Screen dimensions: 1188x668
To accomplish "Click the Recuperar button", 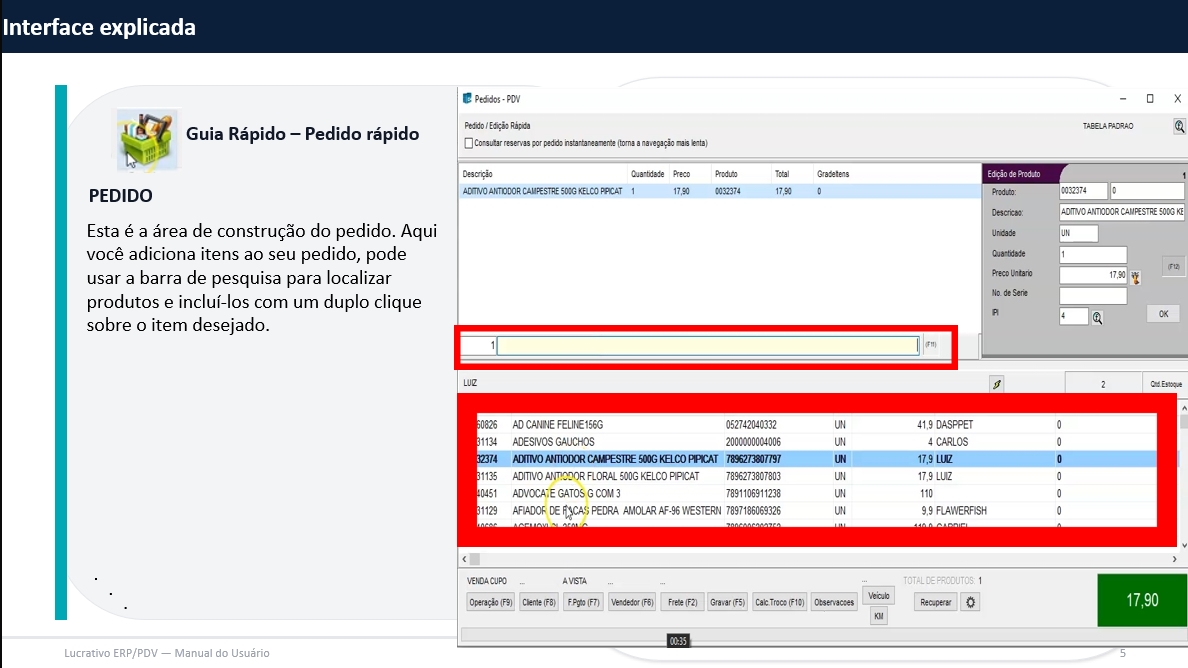I will point(936,603).
